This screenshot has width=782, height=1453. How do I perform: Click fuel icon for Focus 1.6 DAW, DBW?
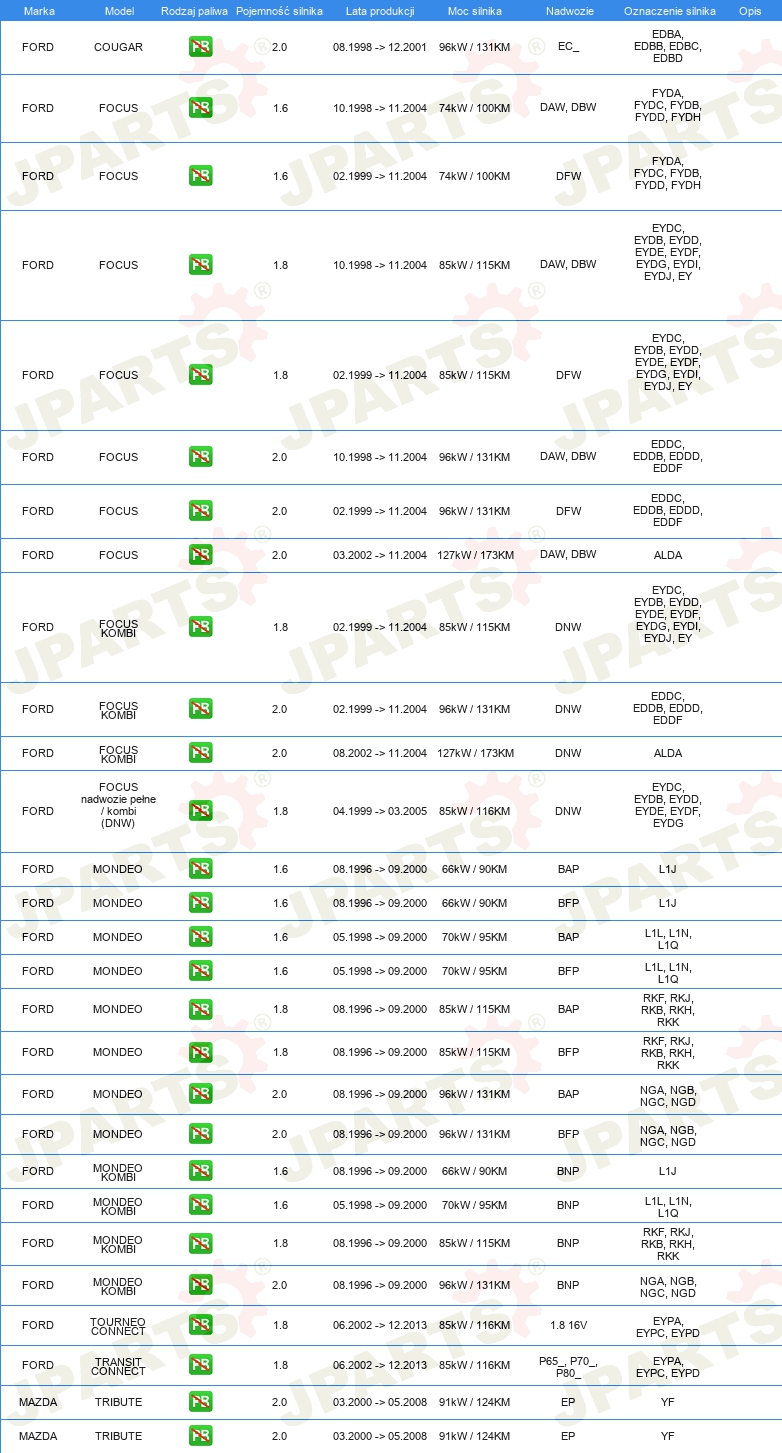pyautogui.click(x=200, y=108)
